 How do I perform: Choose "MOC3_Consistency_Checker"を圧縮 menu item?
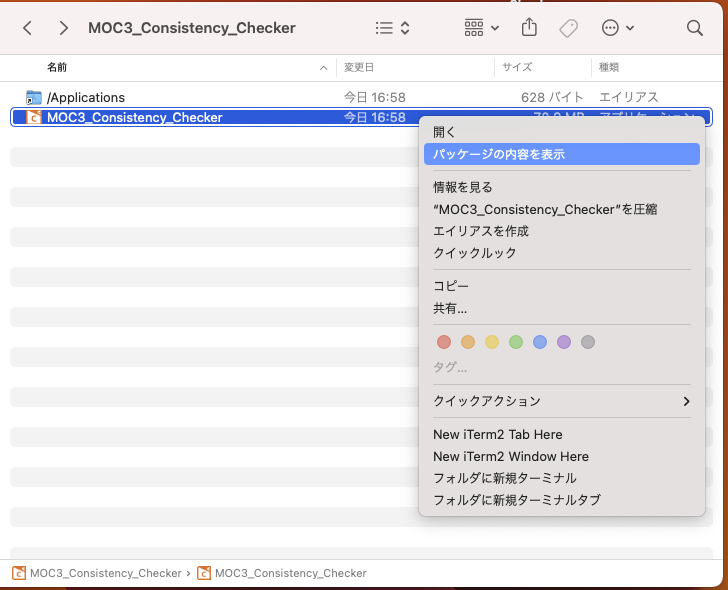coord(562,209)
